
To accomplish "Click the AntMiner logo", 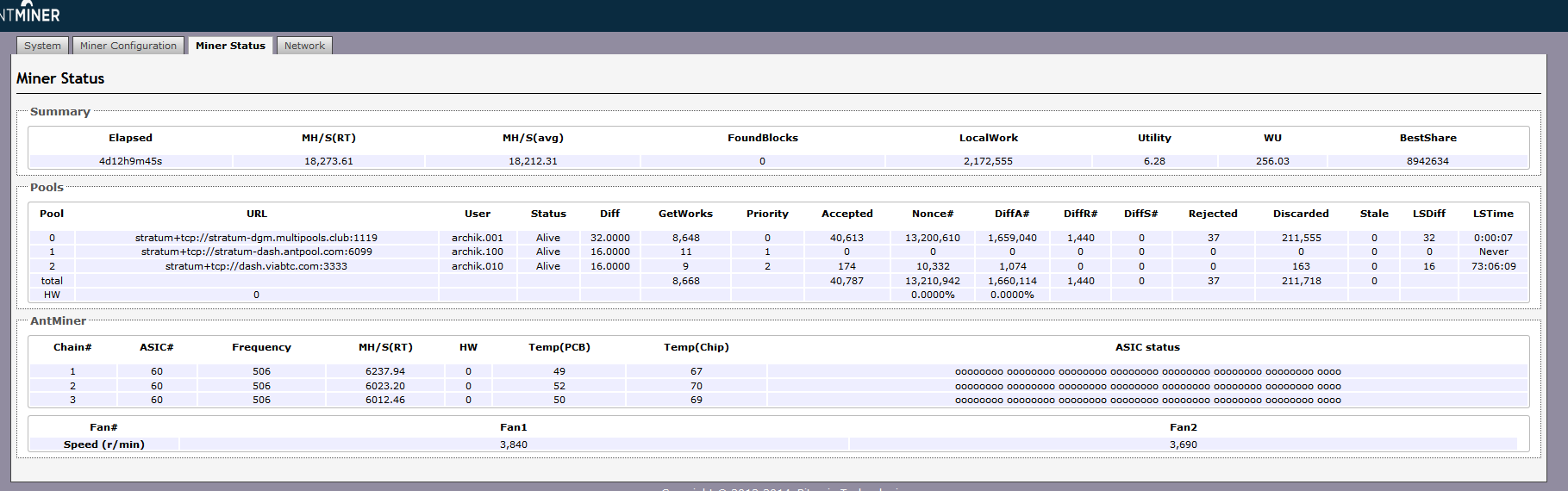I will (30, 12).
